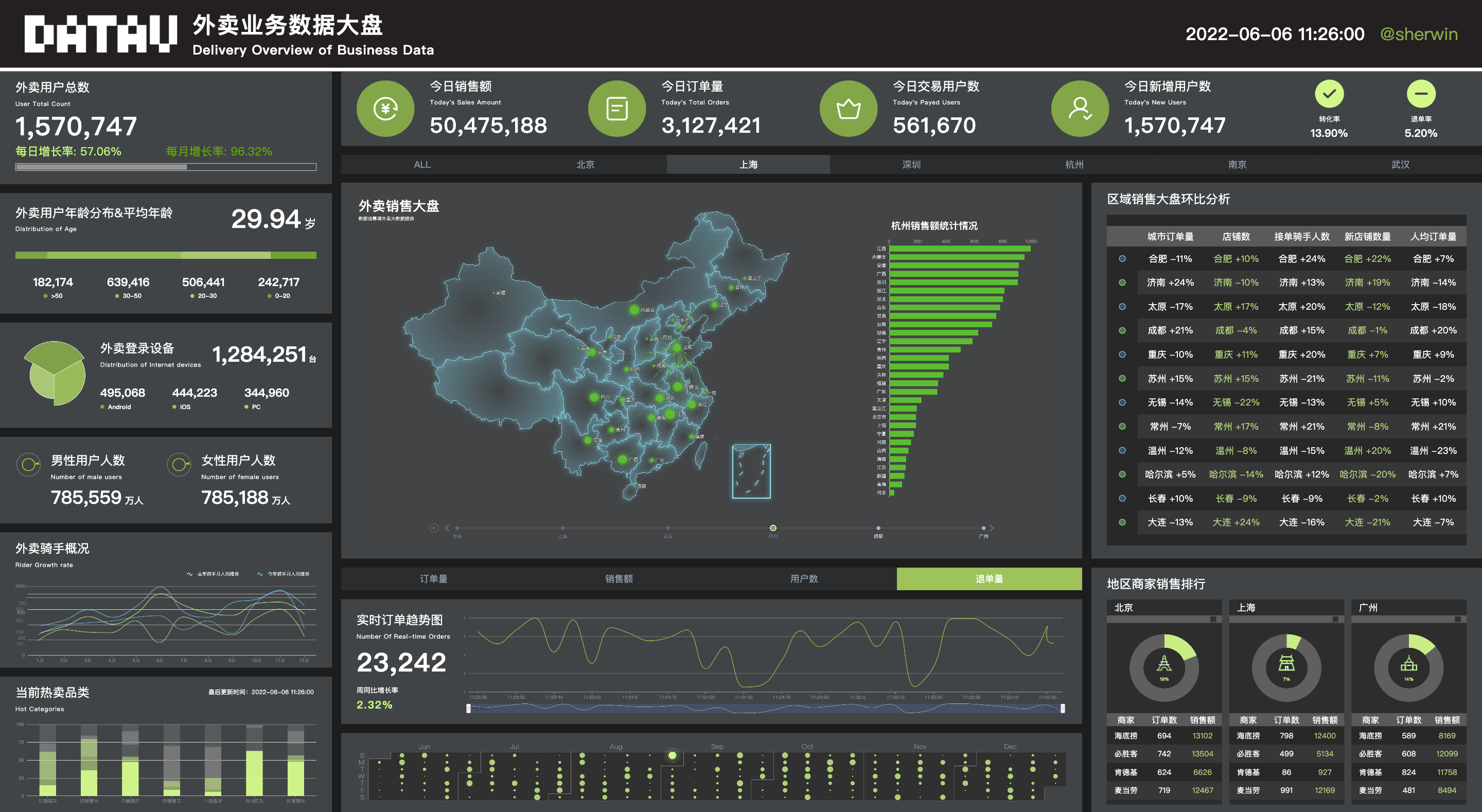The height and width of the screenshot is (812, 1482).
Task: Click the new users person icon
Action: click(x=1079, y=109)
